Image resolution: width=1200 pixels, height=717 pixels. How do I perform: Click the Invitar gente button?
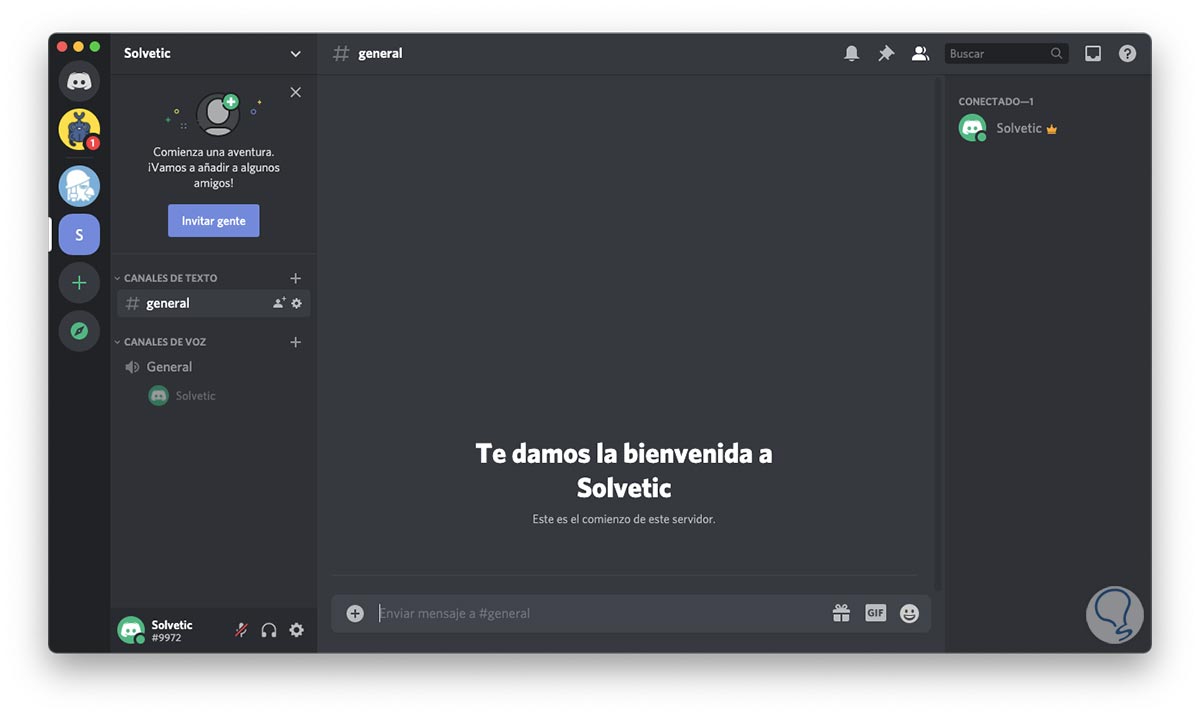tap(213, 221)
